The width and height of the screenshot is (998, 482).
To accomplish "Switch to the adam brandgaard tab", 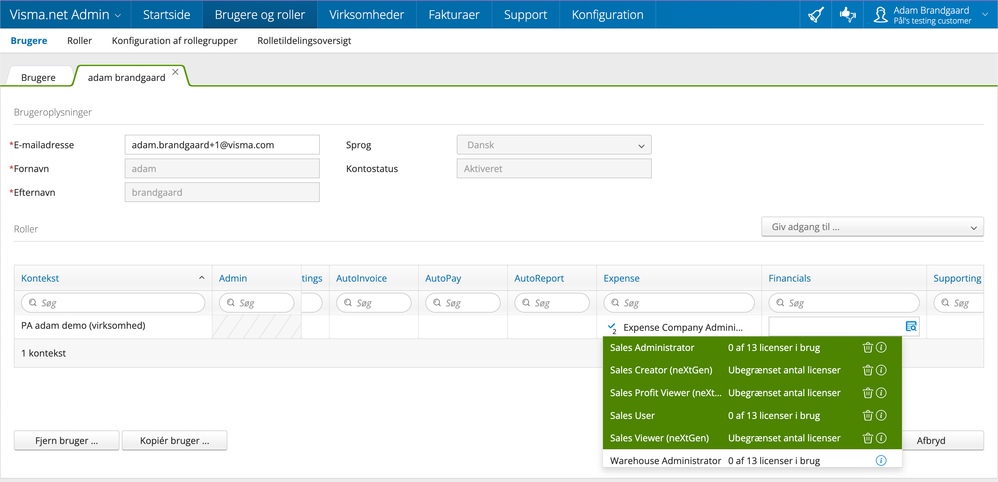I will (x=126, y=77).
